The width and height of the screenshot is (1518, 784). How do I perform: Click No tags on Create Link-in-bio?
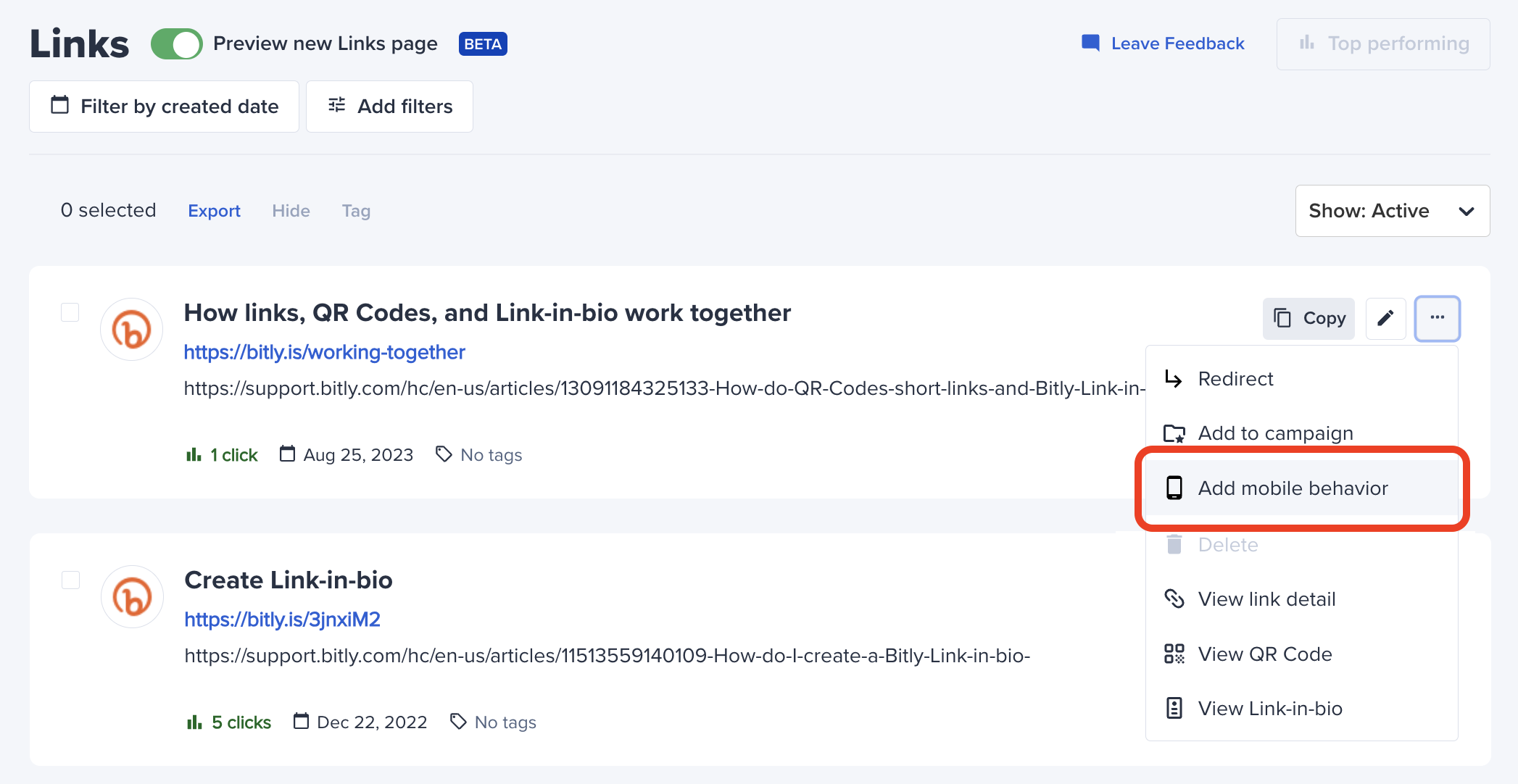[493, 722]
